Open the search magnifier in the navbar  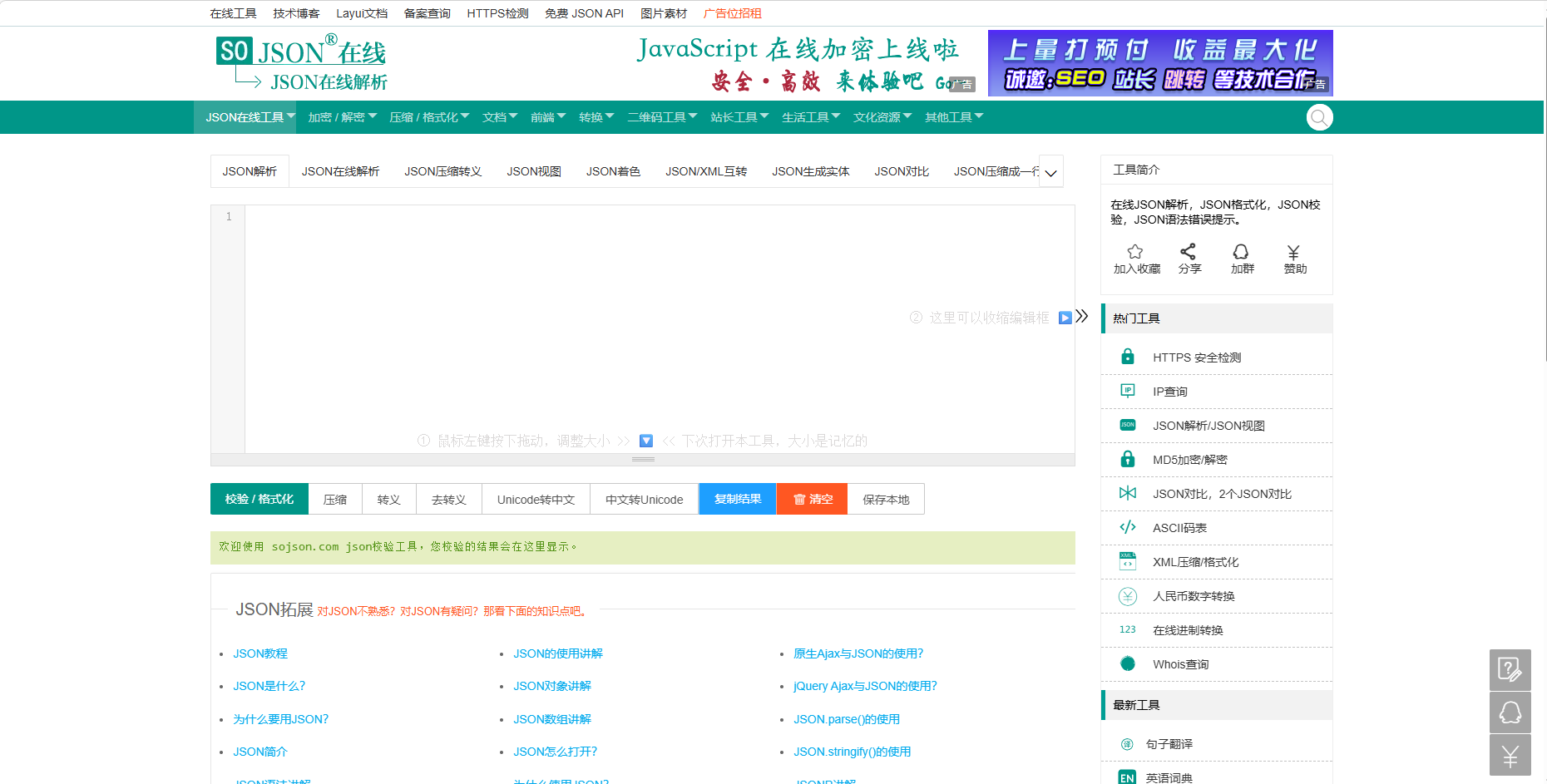click(1319, 117)
